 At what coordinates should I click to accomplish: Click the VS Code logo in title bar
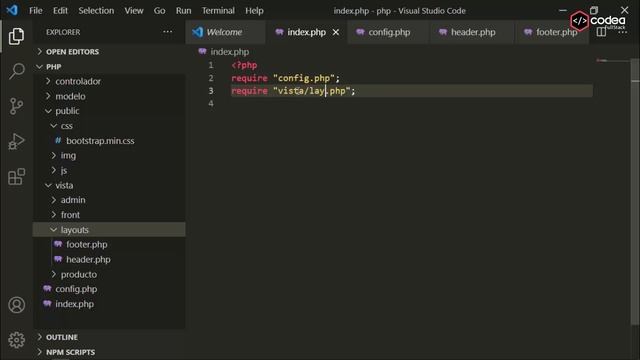12,10
